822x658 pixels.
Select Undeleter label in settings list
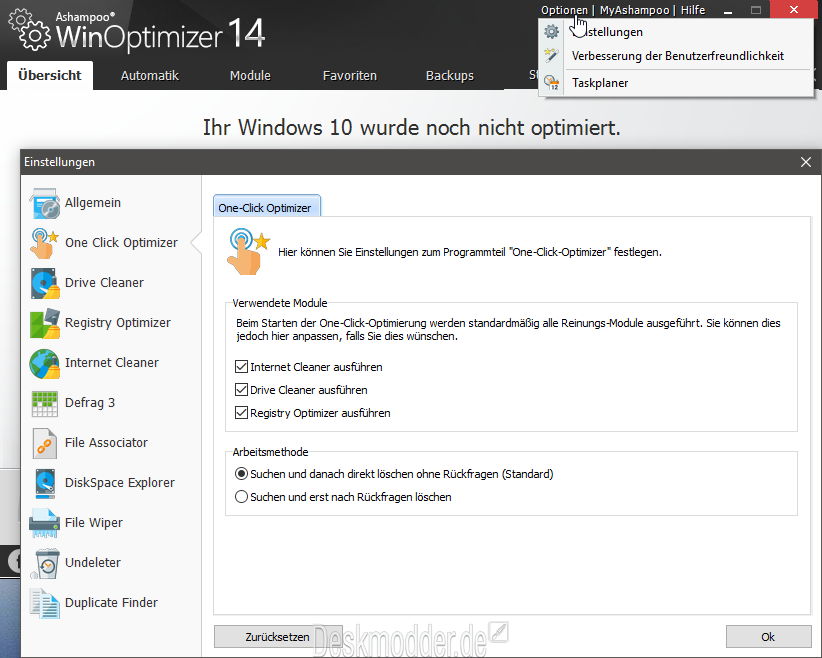tap(93, 563)
